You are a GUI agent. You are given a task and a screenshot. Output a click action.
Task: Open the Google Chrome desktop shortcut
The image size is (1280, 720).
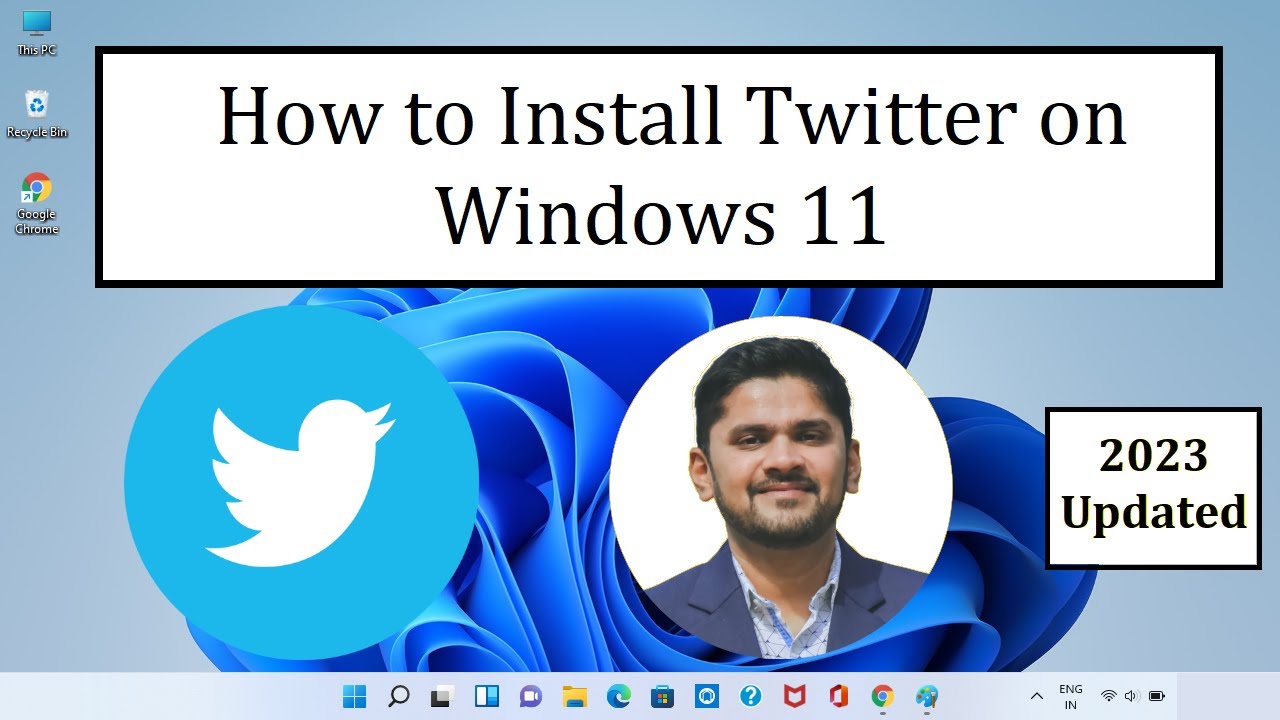[37, 204]
